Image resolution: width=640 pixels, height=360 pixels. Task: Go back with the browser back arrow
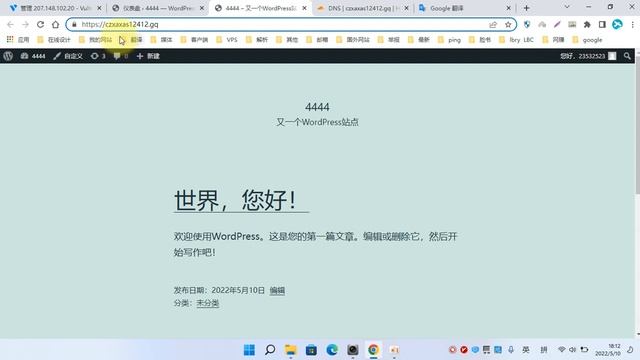click(10, 24)
